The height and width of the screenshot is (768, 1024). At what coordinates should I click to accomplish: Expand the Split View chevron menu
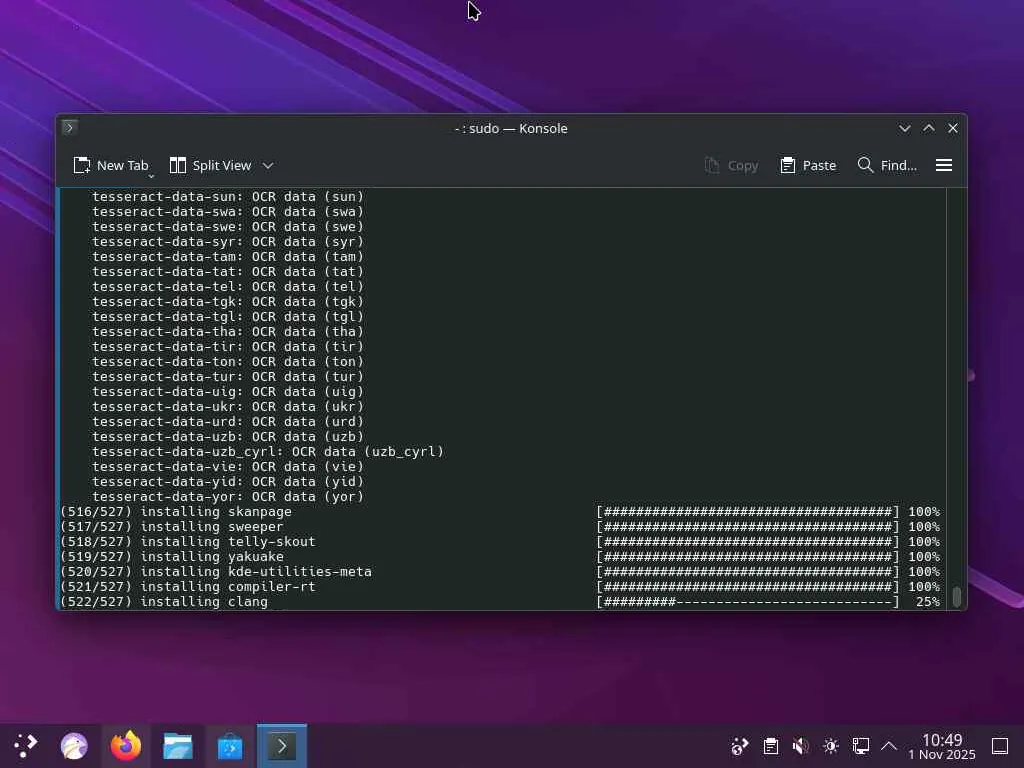coord(268,166)
